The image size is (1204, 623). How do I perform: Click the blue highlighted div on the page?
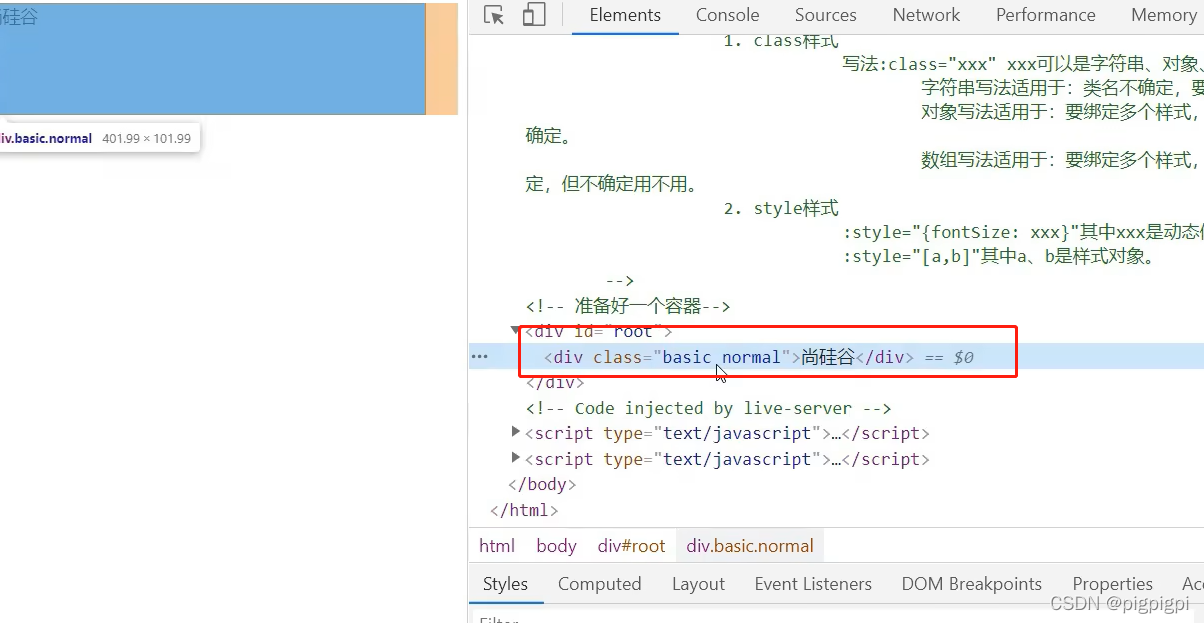pos(212,59)
